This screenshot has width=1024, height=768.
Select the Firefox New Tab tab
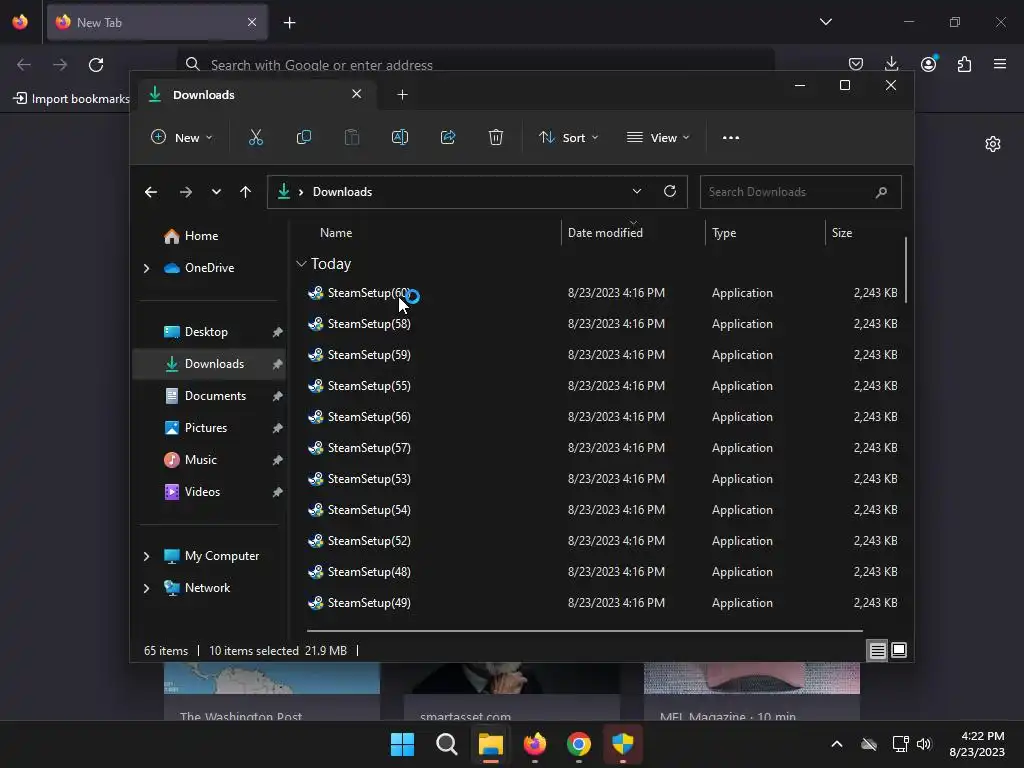tap(157, 22)
